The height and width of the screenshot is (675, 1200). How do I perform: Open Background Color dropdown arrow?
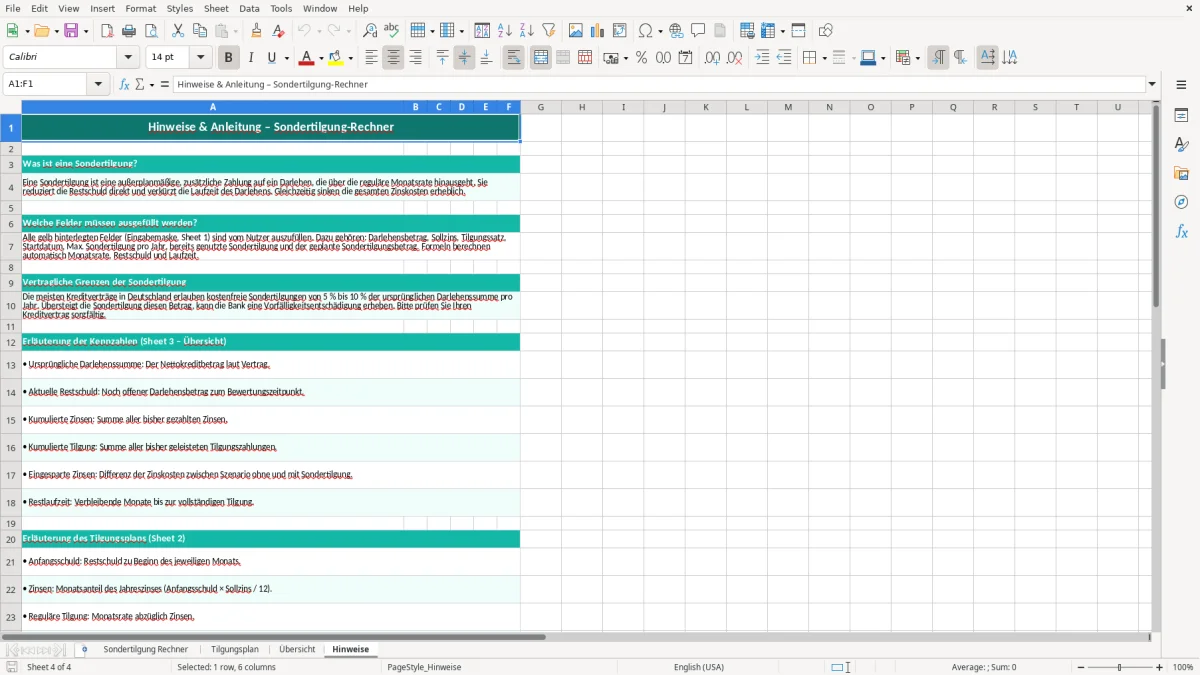pyautogui.click(x=351, y=58)
